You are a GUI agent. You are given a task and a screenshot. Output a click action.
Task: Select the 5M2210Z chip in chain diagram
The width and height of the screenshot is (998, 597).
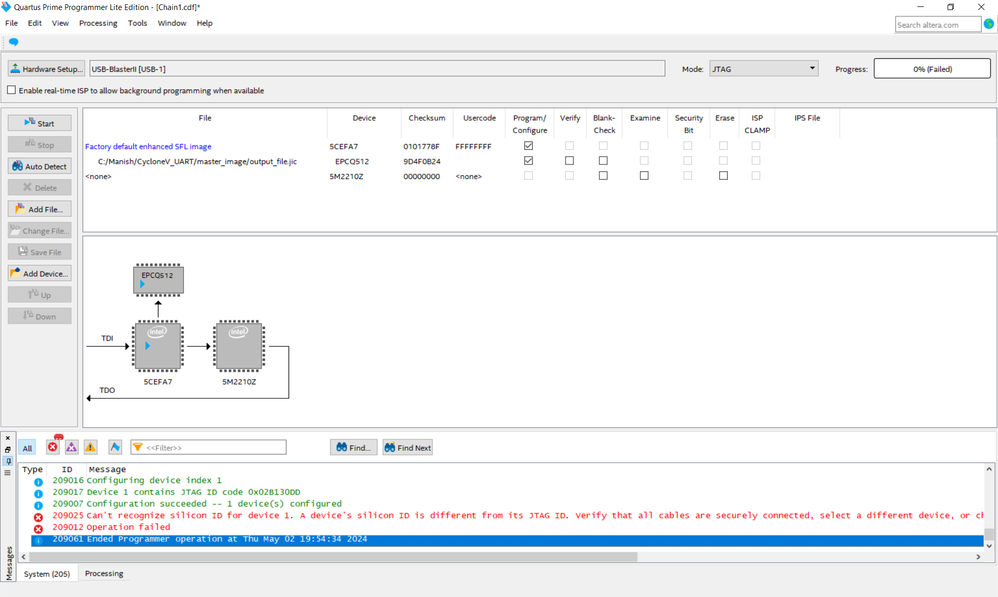tap(238, 347)
